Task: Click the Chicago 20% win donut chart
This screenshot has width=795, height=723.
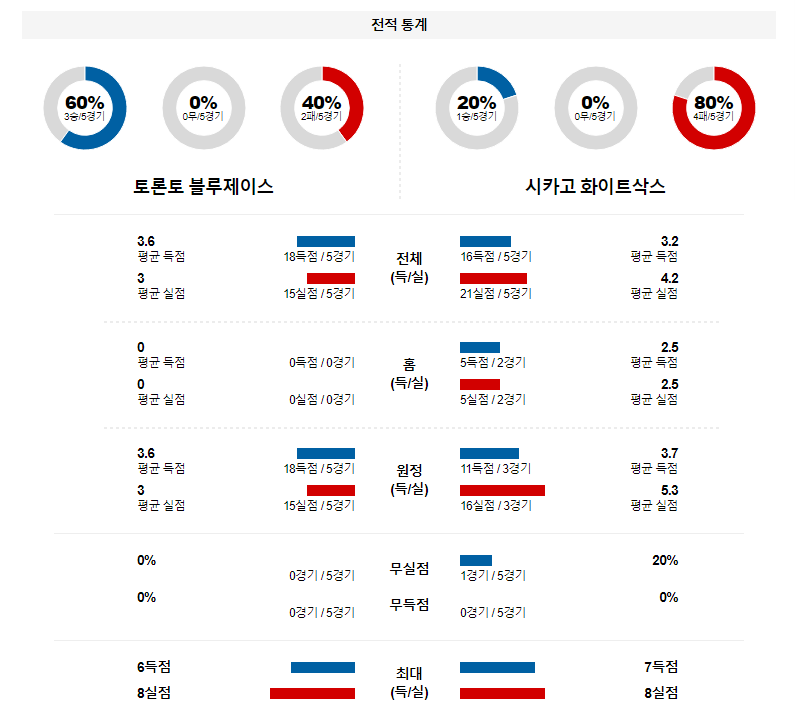Action: coord(477,108)
